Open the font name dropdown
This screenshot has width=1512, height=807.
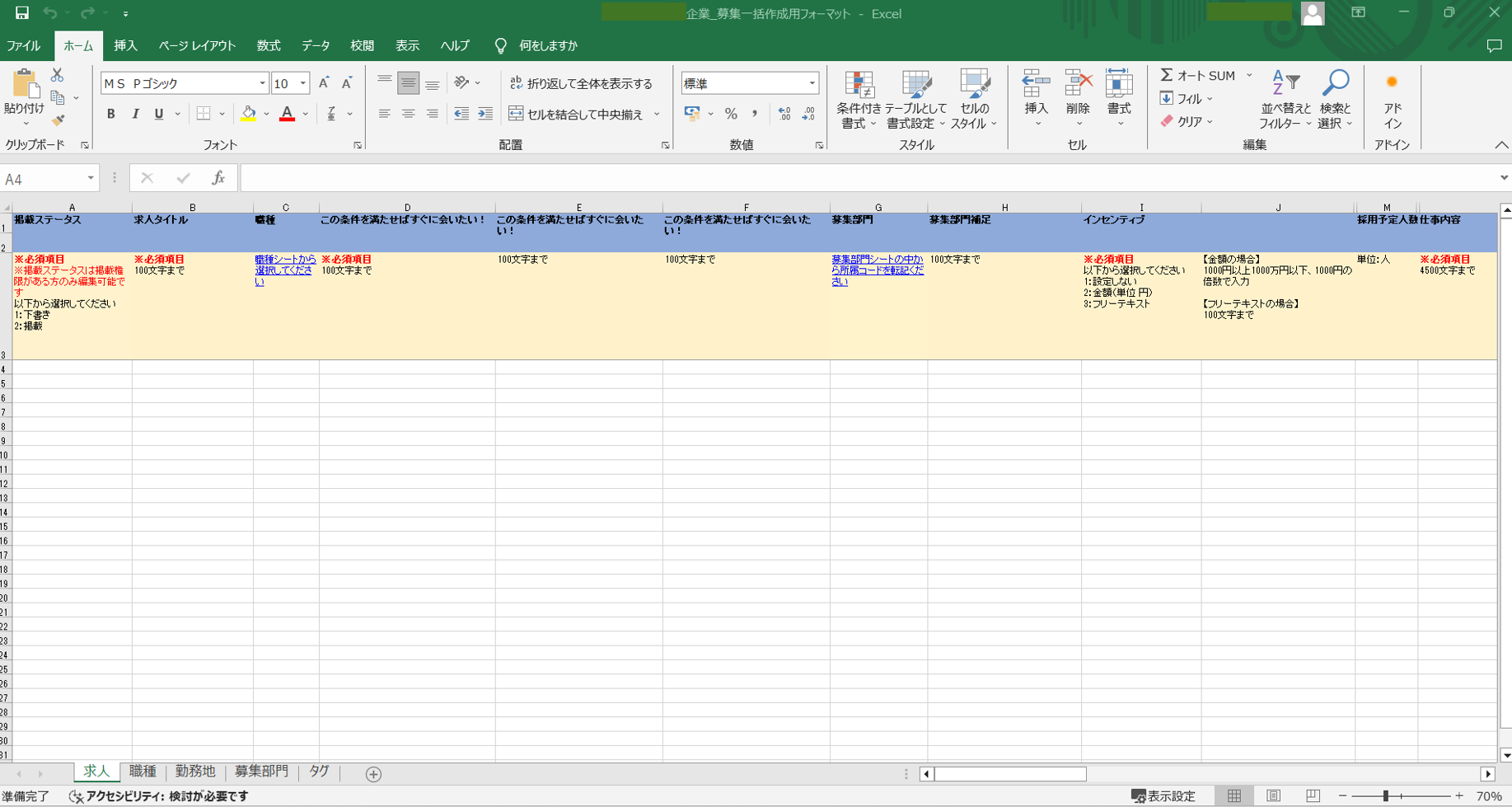pyautogui.click(x=262, y=83)
